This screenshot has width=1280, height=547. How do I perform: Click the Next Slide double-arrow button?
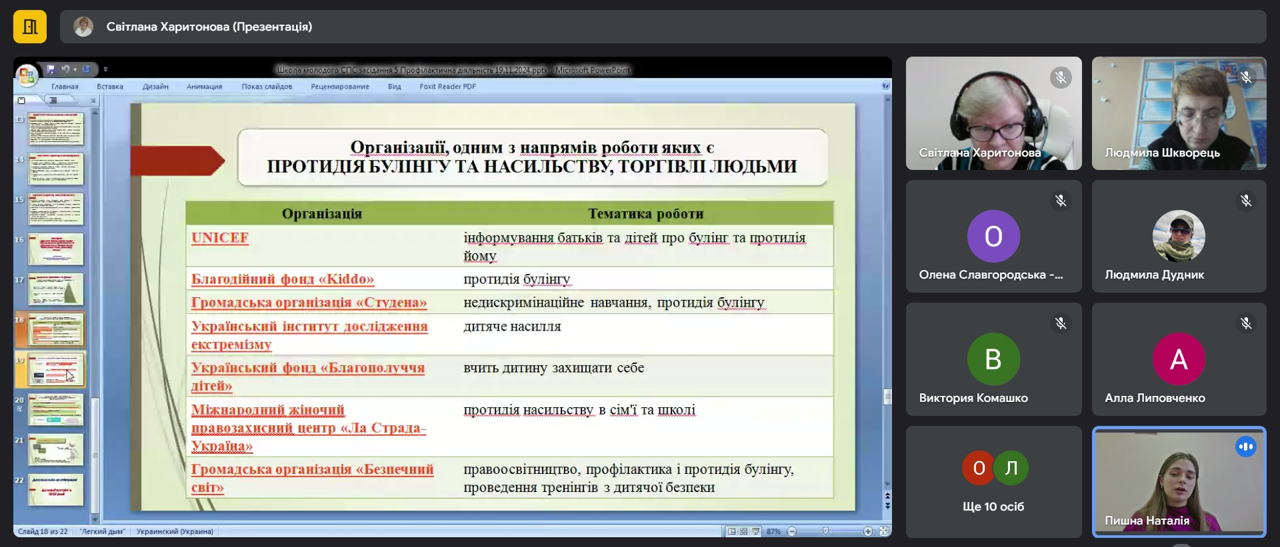[887, 506]
